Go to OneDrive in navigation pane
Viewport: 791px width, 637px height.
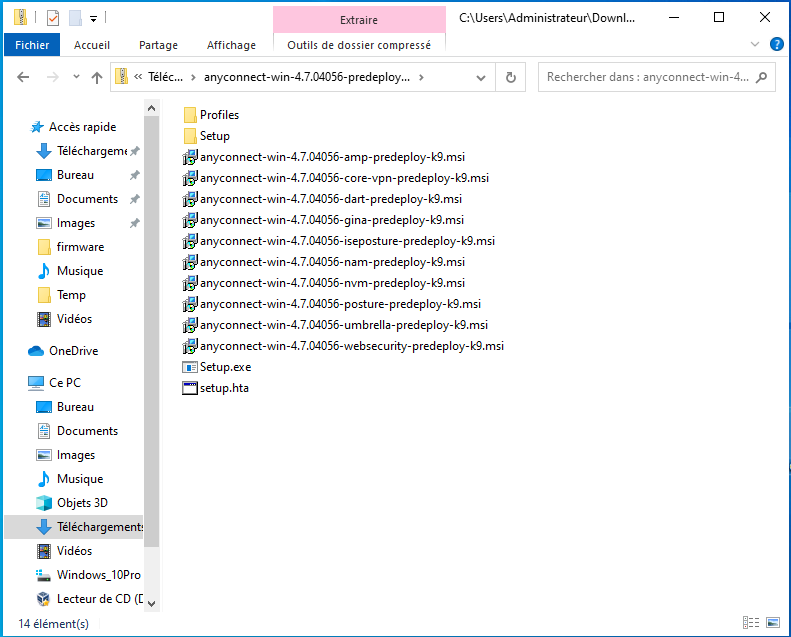click(x=73, y=351)
